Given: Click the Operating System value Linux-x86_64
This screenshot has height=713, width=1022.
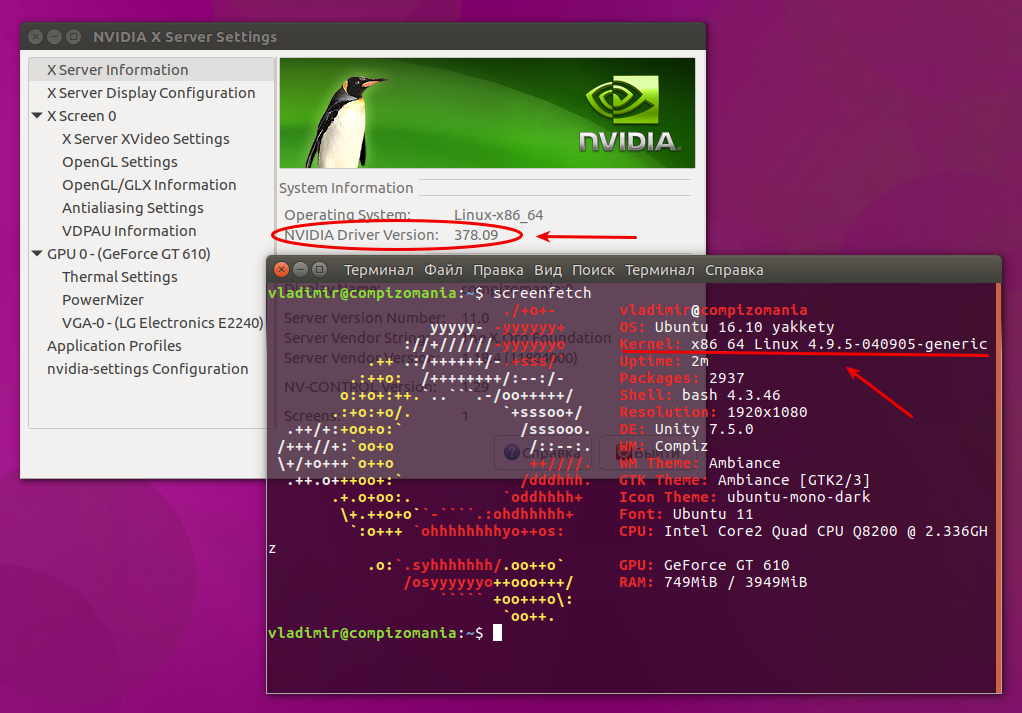Looking at the screenshot, I should (498, 215).
